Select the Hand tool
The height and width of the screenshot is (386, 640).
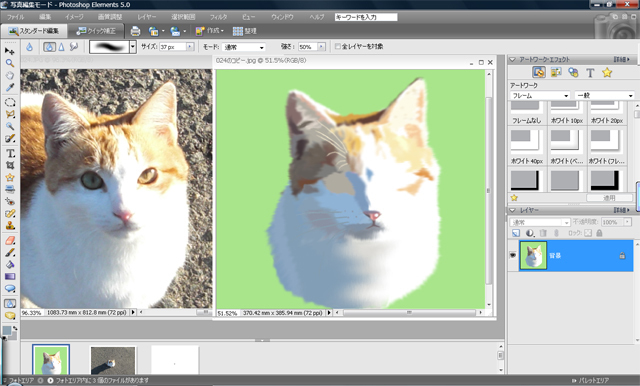pyautogui.click(x=10, y=75)
